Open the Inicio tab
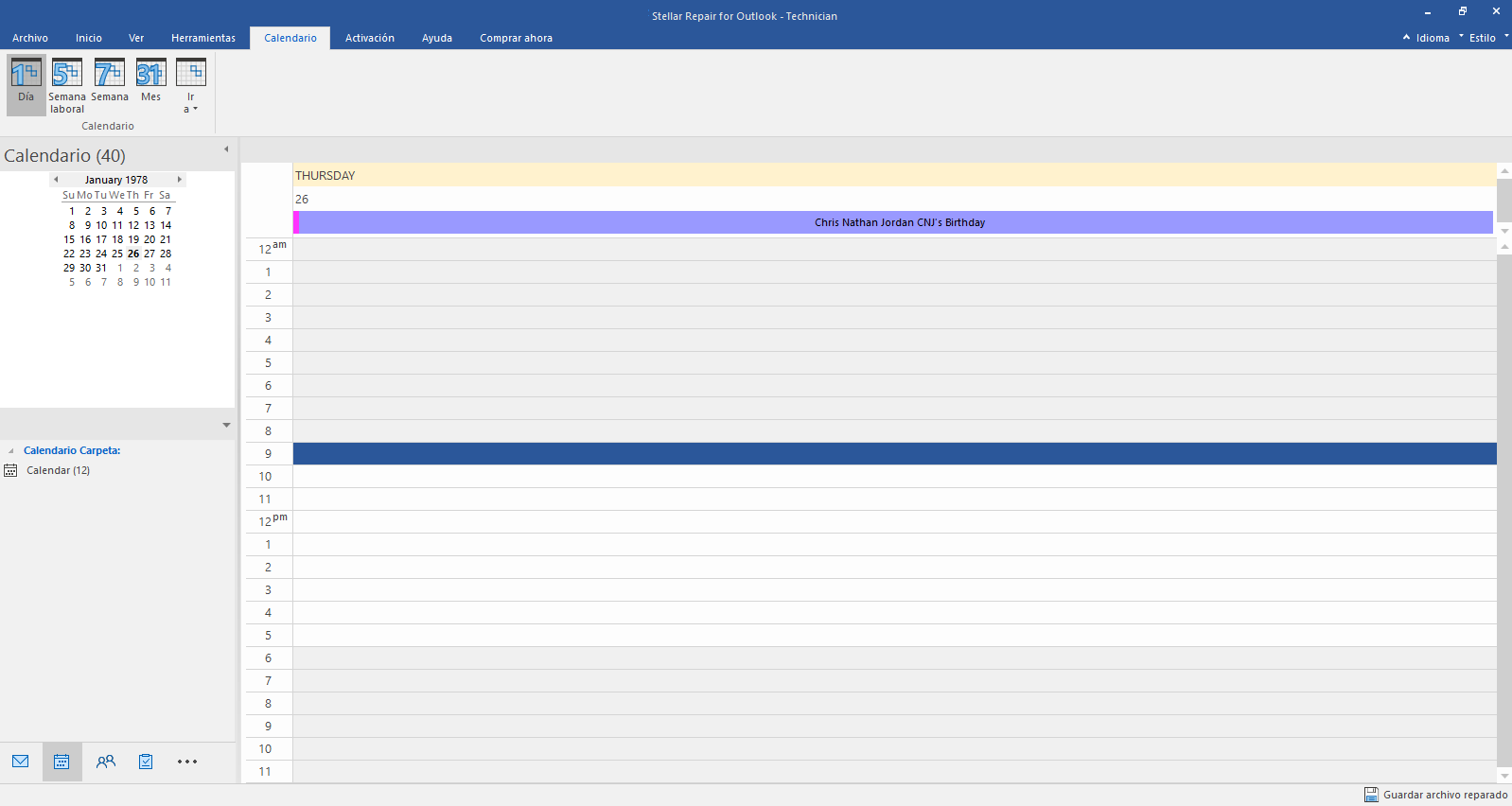Viewport: 1512px width, 806px height. pos(89,38)
